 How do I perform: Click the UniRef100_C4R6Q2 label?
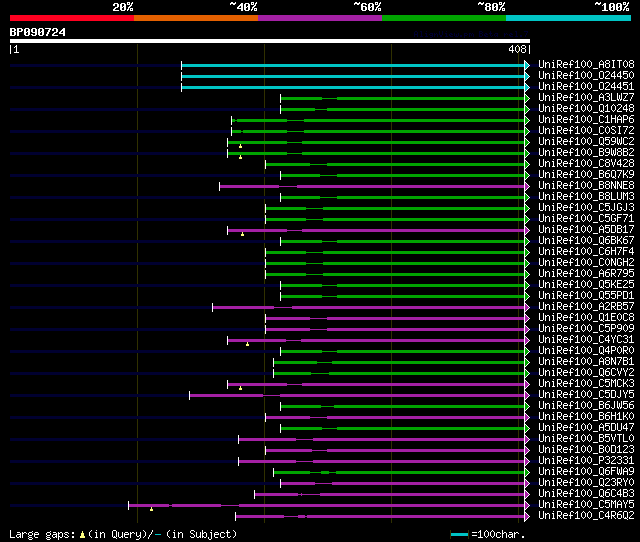point(586,516)
